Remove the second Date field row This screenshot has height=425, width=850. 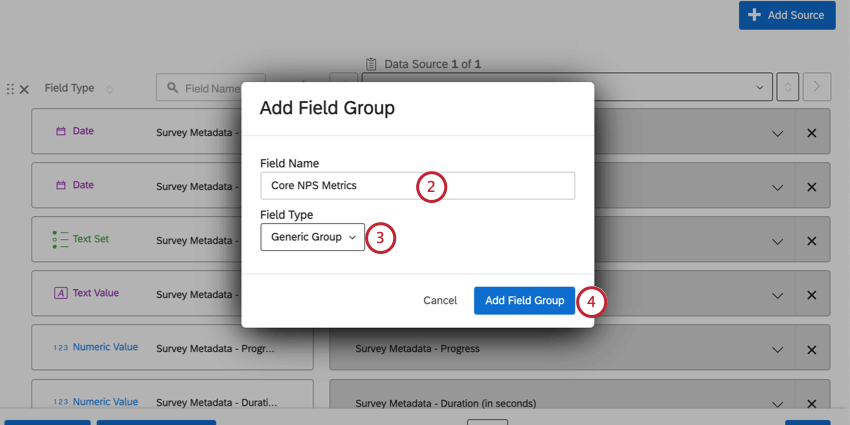point(811,186)
